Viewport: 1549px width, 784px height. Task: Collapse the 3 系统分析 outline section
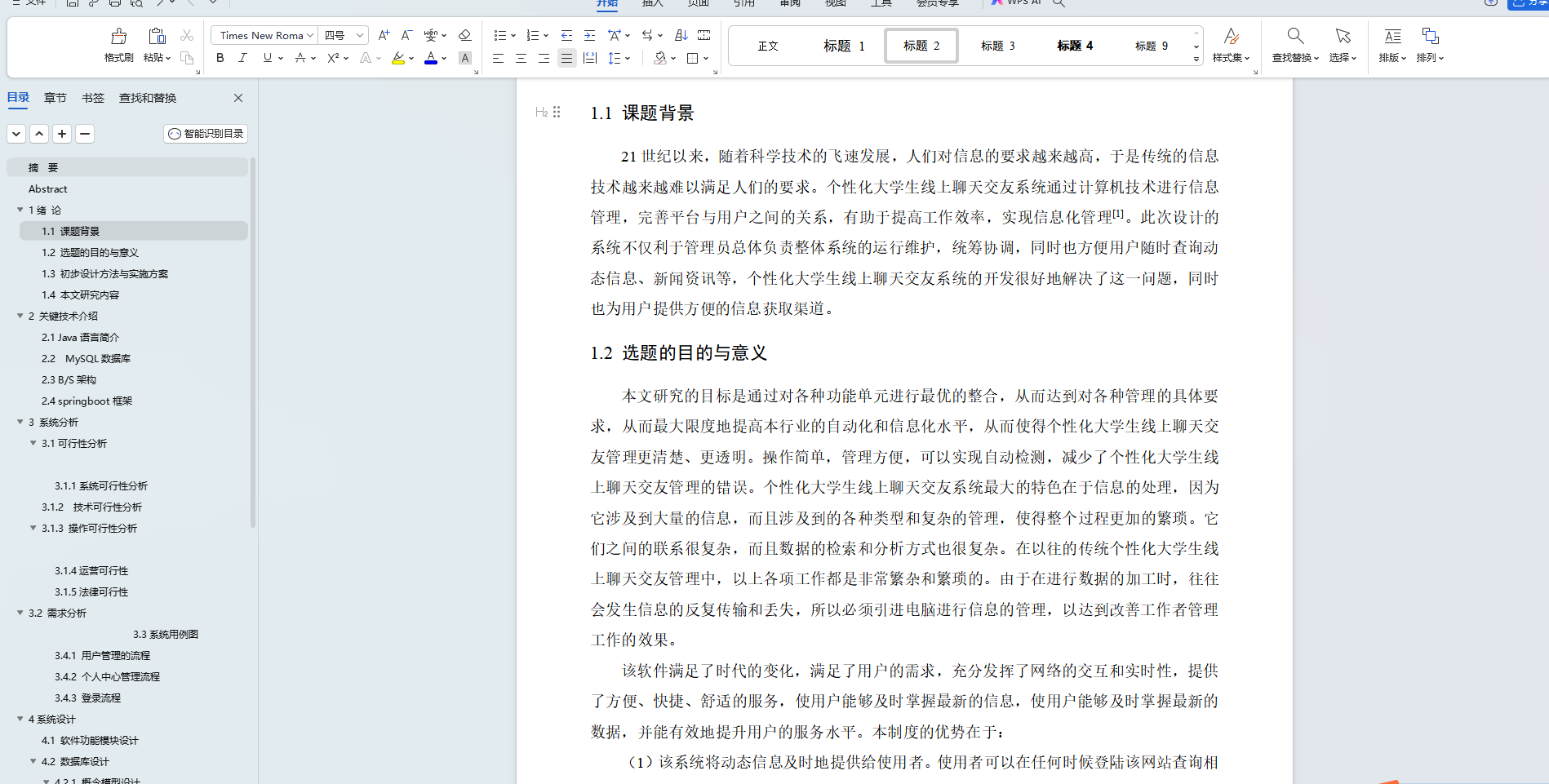(x=19, y=422)
